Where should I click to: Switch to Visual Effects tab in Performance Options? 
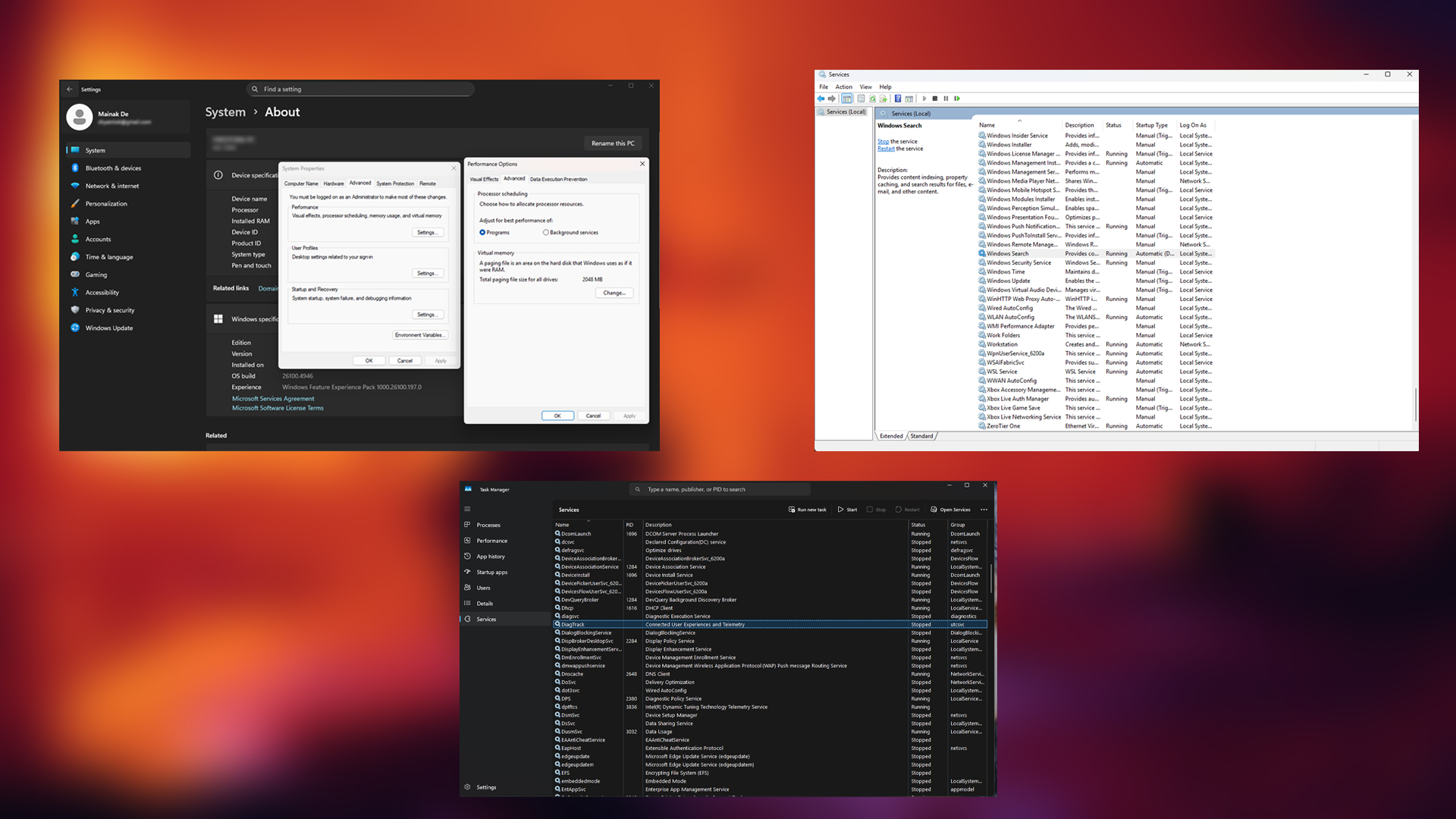[x=484, y=180]
